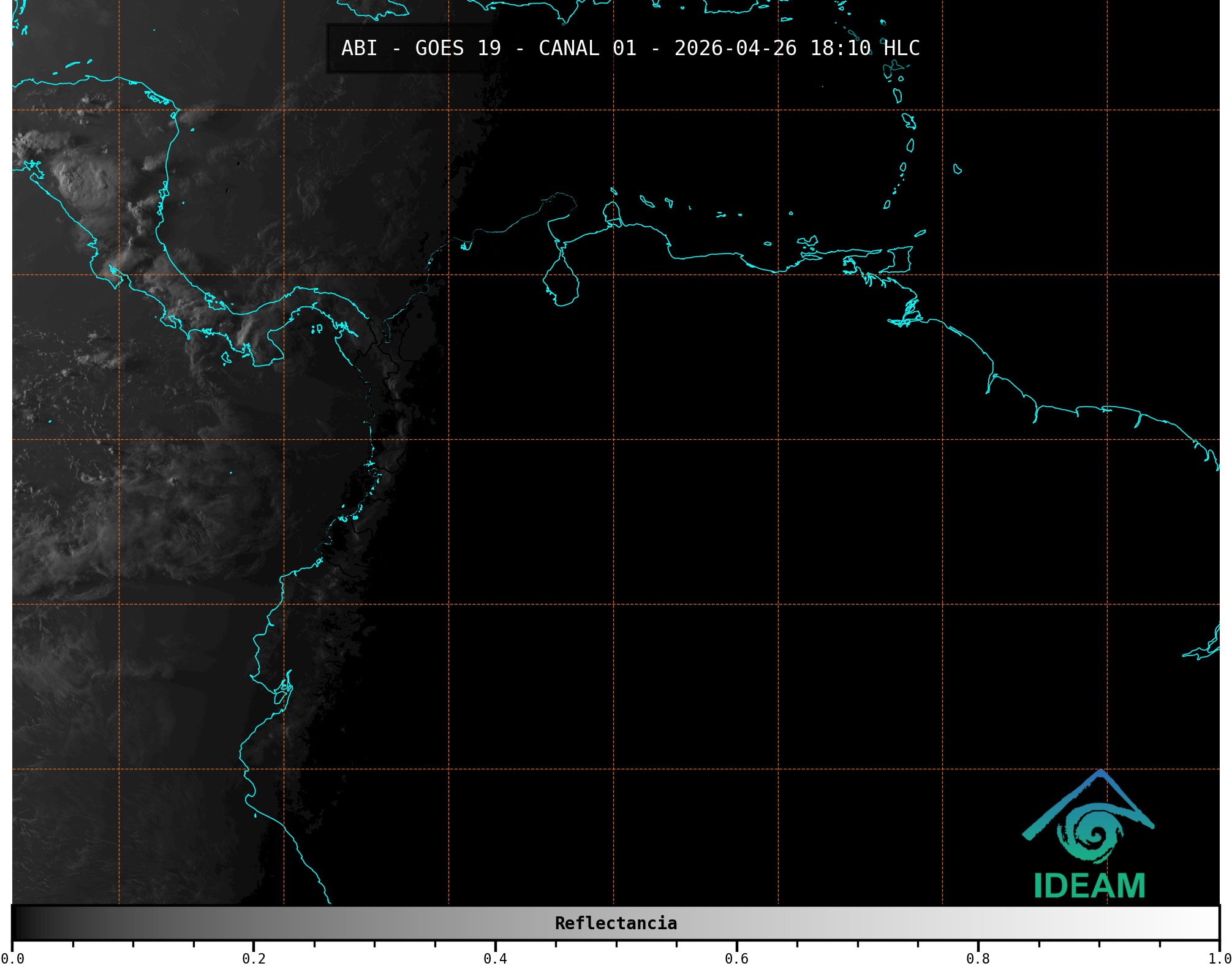Click the bright storm cloud over Nicaragua
Image resolution: width=1232 pixels, height=966 pixels.
point(80,178)
